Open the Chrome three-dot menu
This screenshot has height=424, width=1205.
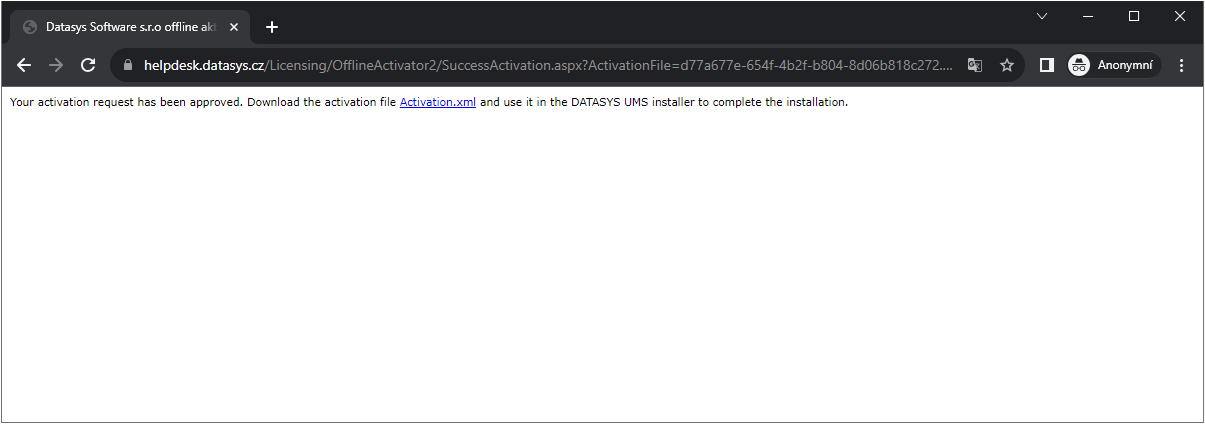1181,65
